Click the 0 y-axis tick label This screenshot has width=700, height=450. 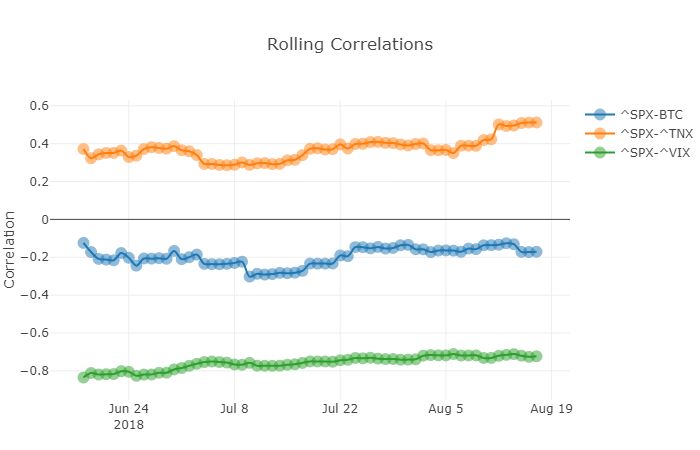click(45, 219)
